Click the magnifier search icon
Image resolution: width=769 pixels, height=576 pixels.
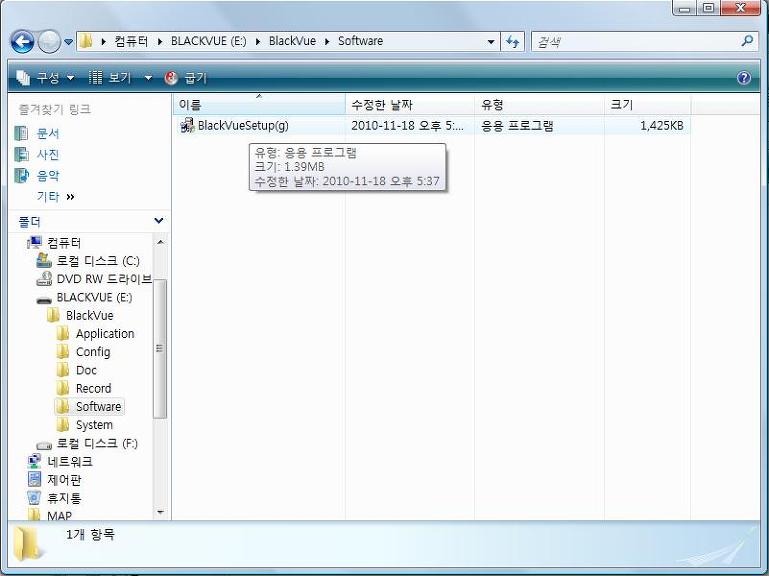pos(747,41)
